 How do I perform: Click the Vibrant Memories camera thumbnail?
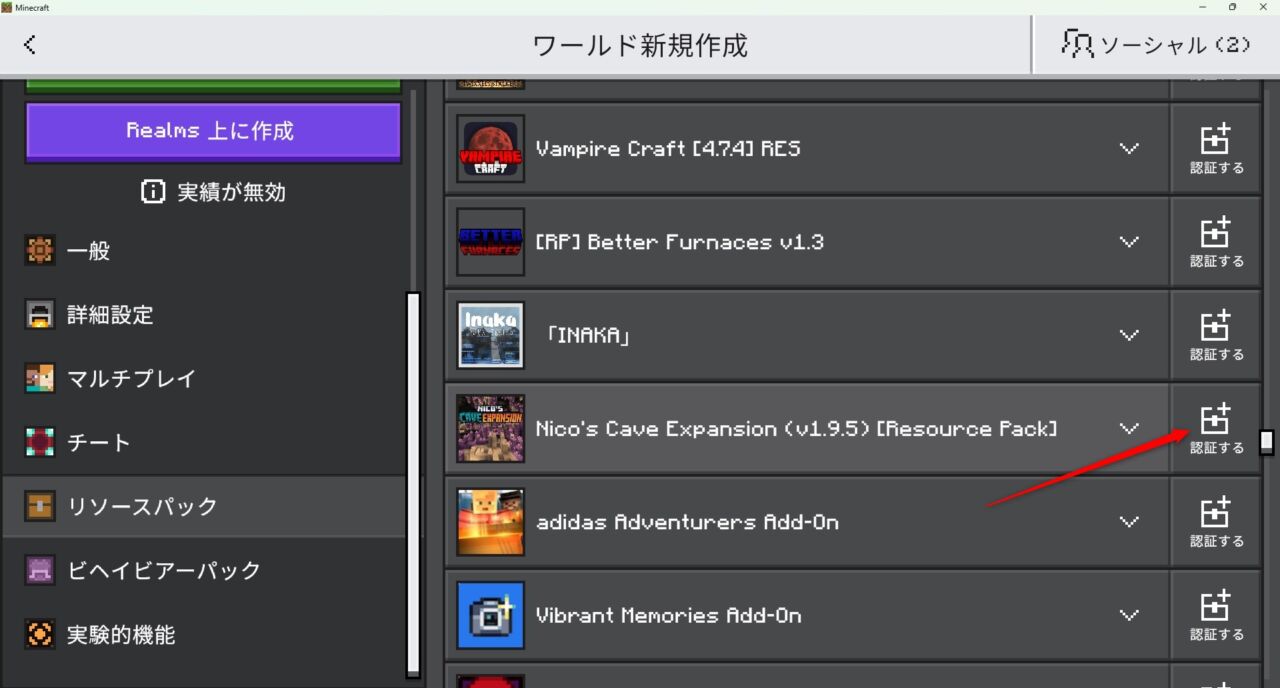click(490, 615)
